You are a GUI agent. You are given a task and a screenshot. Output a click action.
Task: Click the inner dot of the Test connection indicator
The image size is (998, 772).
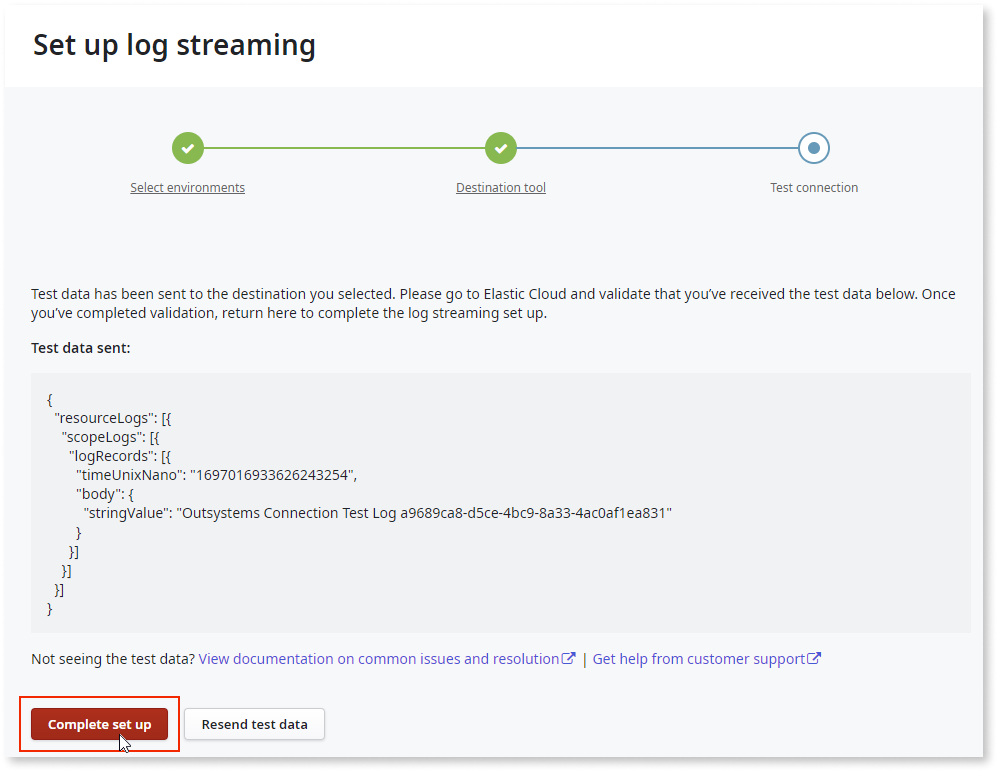click(814, 147)
